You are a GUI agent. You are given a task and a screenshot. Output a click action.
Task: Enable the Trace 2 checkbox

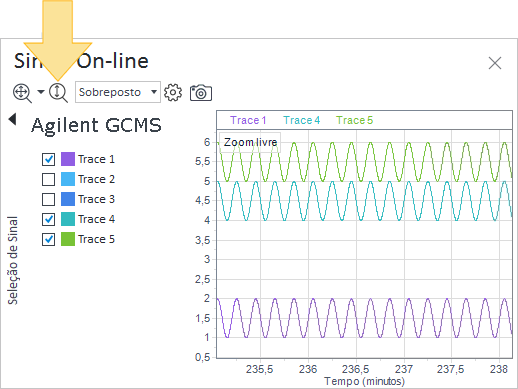pos(48,179)
